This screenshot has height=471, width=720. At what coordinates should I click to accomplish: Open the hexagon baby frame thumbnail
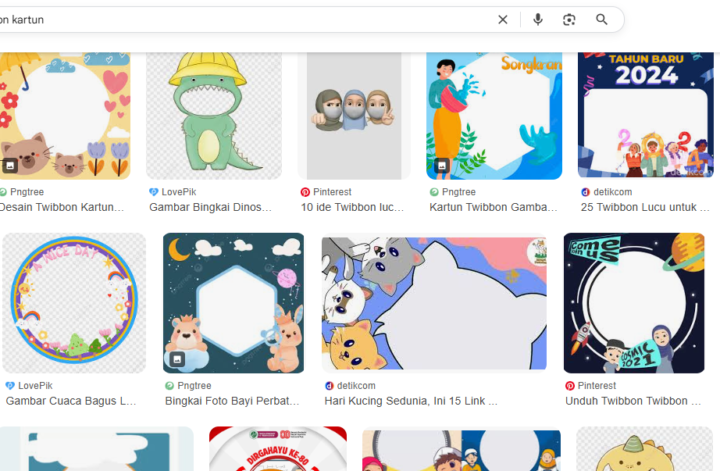coord(233,303)
